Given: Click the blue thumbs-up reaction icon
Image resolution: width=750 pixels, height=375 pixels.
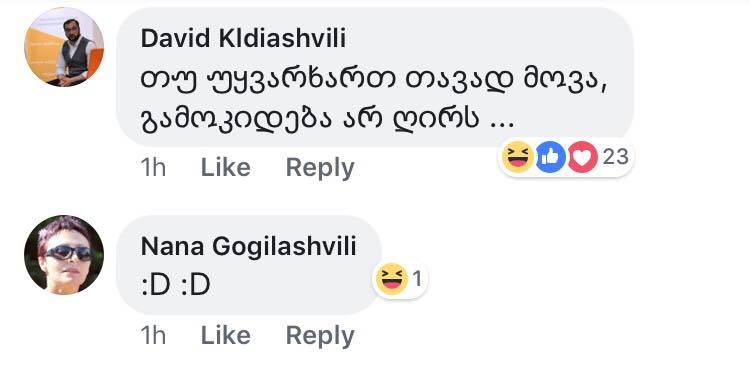Looking at the screenshot, I should [x=551, y=157].
